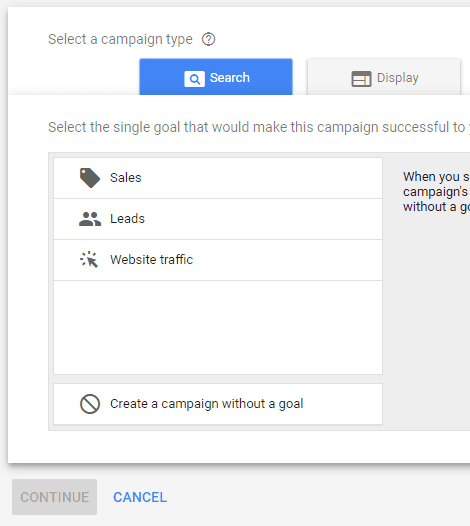Choose Website traffic as the goal

pyautogui.click(x=218, y=260)
